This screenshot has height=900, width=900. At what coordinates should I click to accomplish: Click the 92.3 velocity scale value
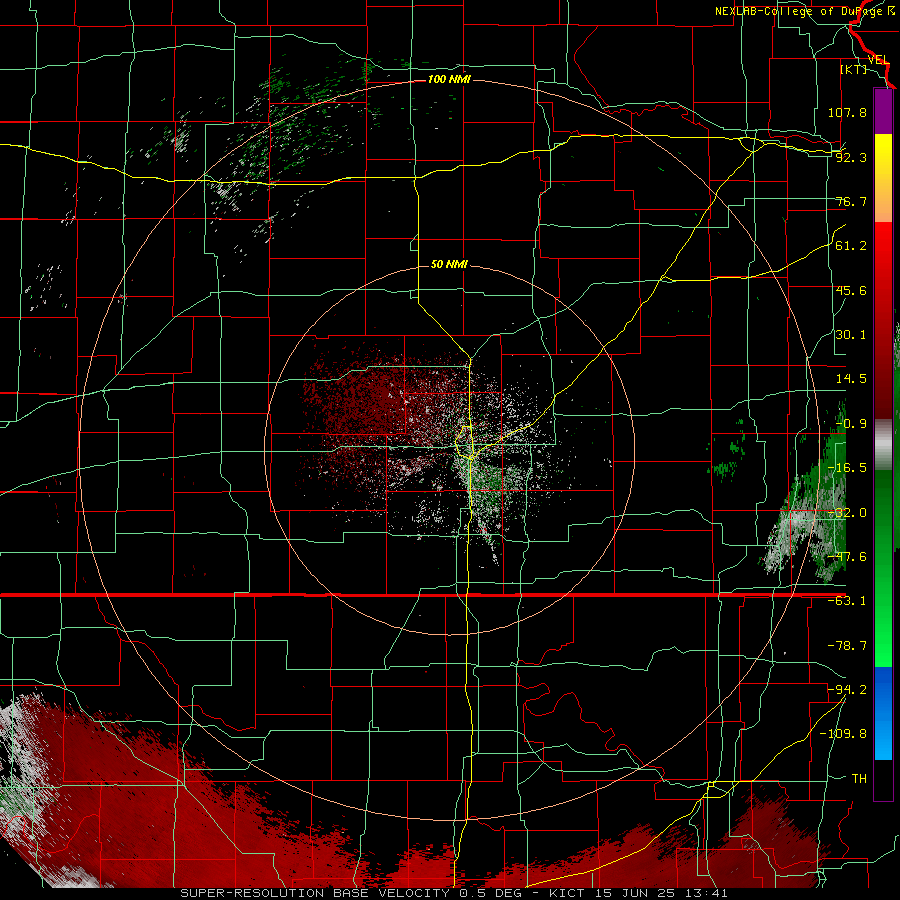point(851,157)
